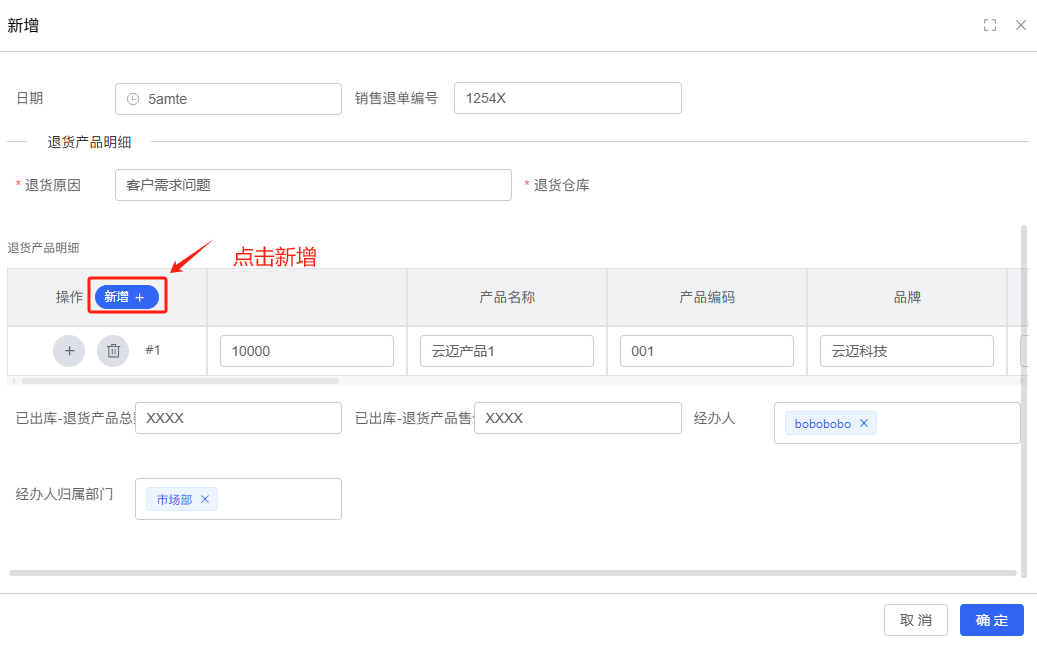Click the 云迈产品1 product name field
Screen dimensions: 1037x649
tap(506, 351)
